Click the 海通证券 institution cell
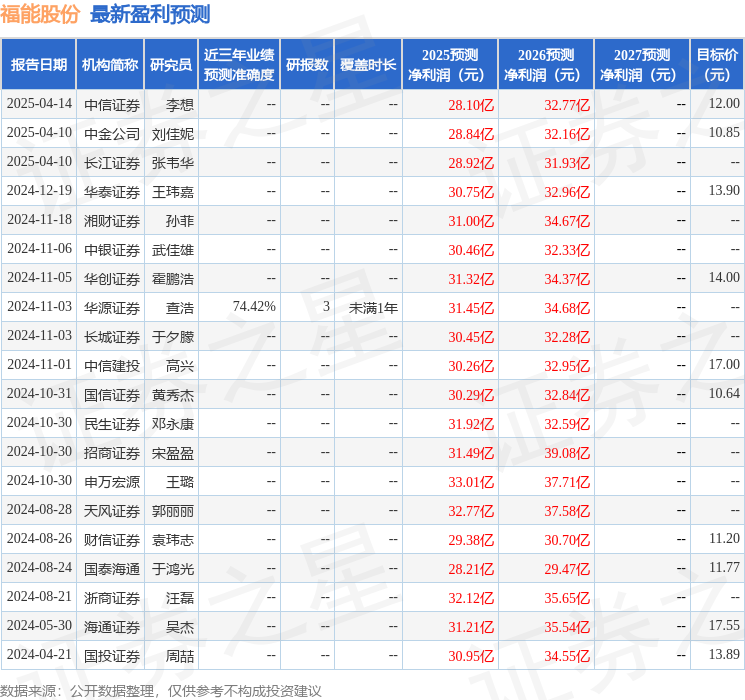This screenshot has width=745, height=700. click(112, 627)
